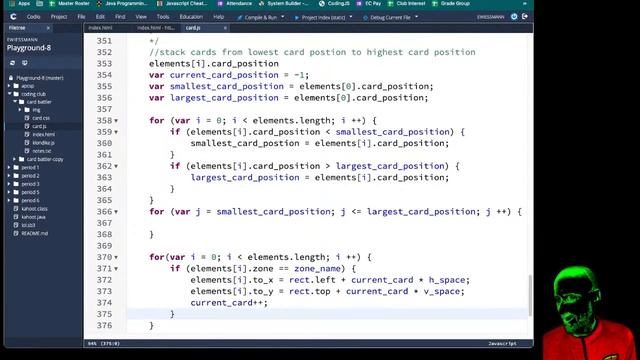Click the img folder icon
This screenshot has height=360, width=640.
(x=27, y=110)
